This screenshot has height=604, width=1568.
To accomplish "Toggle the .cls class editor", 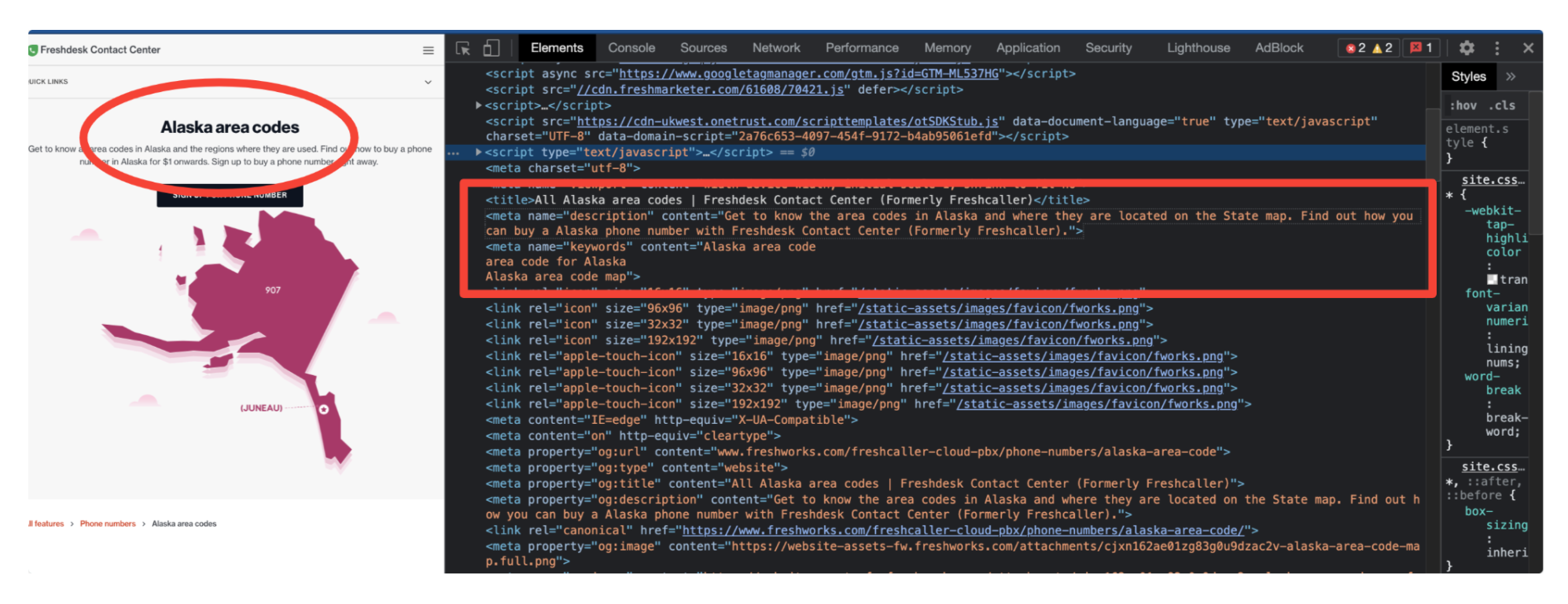I will point(1501,105).
